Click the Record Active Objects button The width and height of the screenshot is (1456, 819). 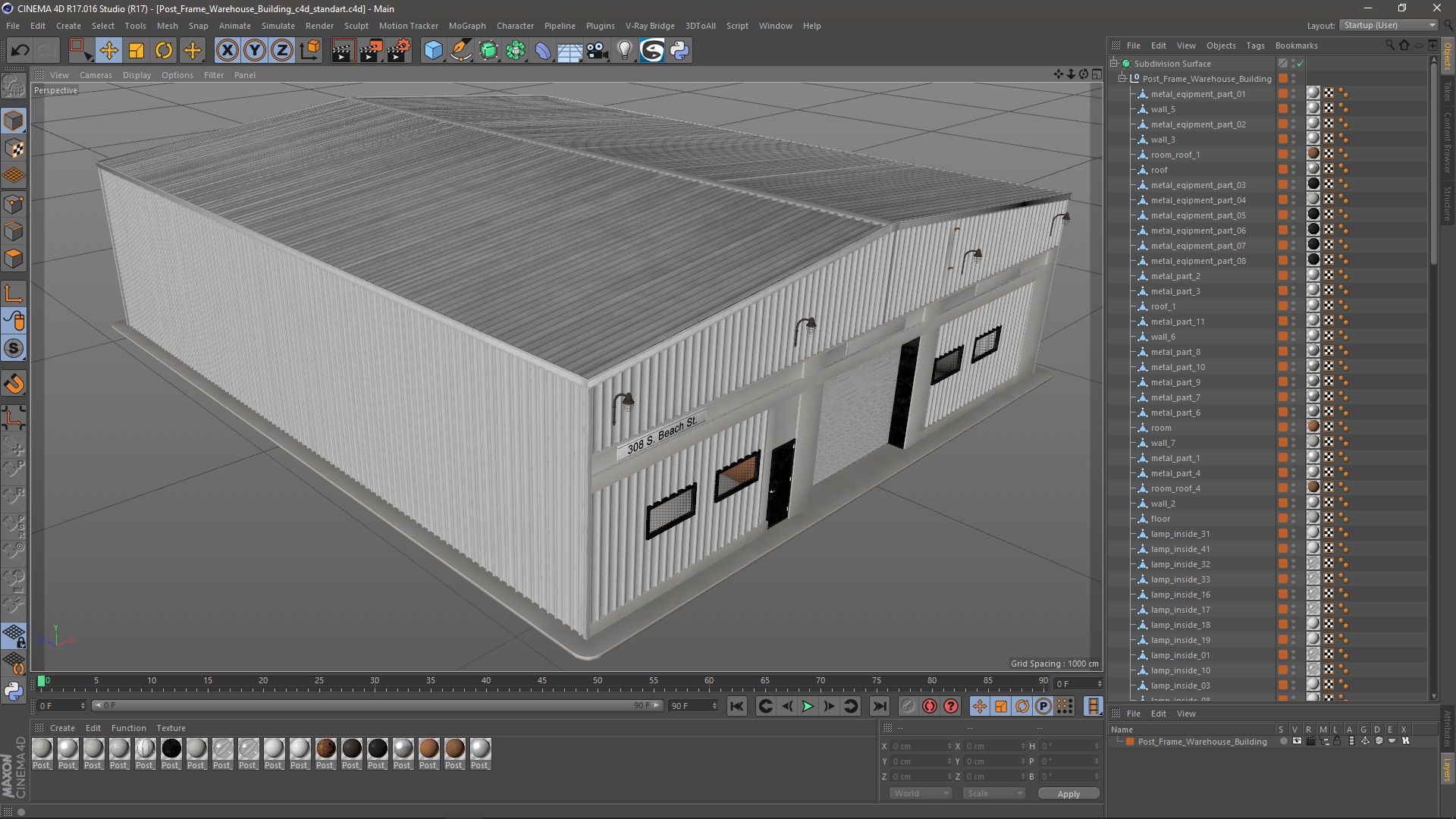908,706
